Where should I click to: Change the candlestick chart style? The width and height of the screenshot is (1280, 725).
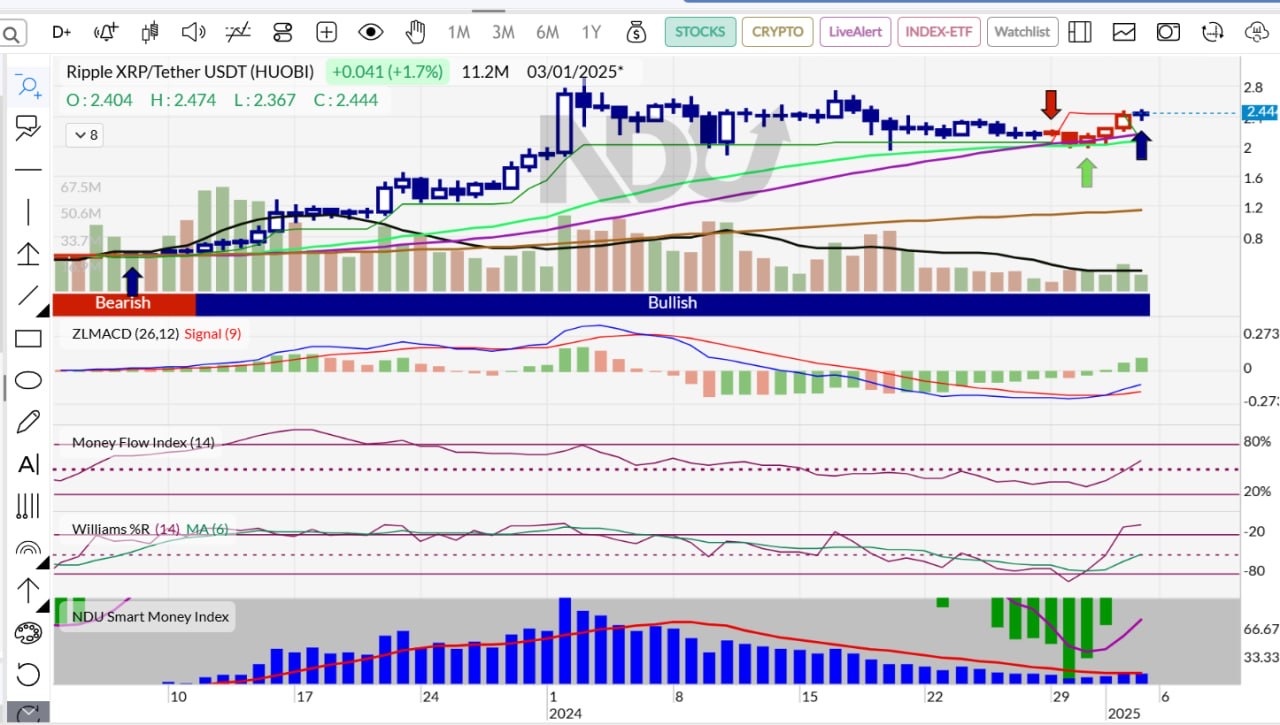click(x=150, y=32)
